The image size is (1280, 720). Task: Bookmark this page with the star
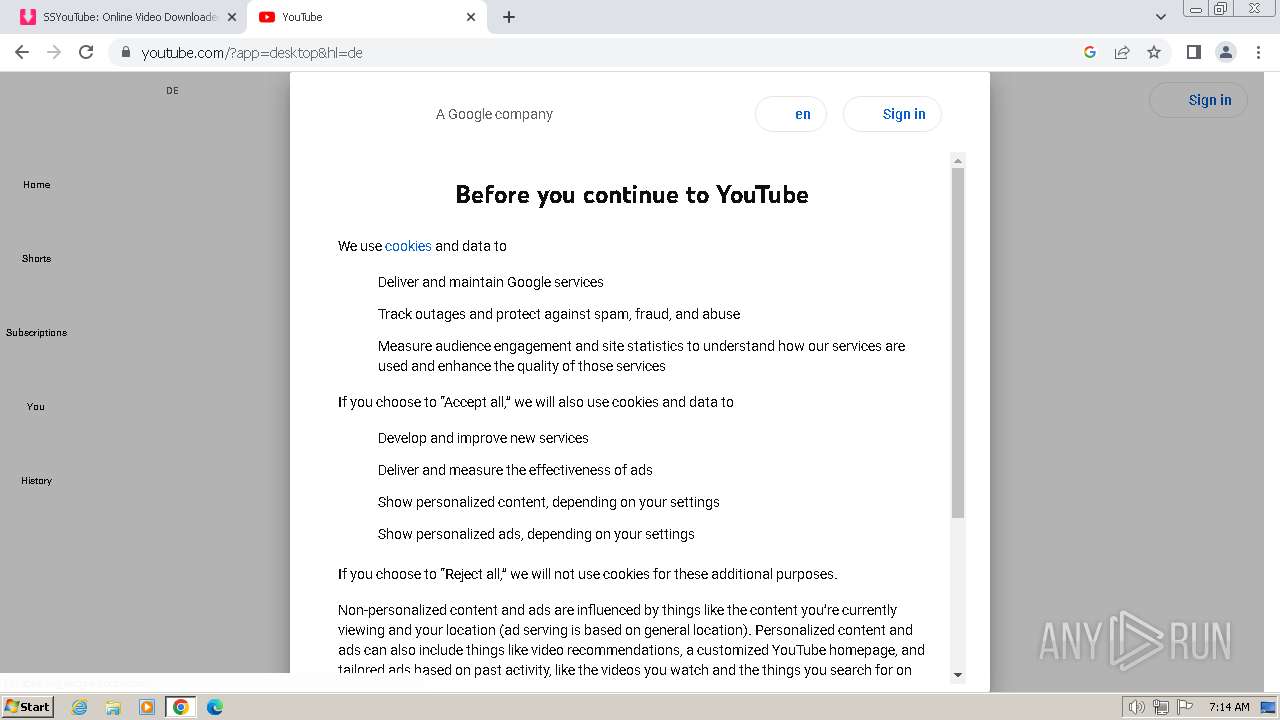(x=1154, y=52)
